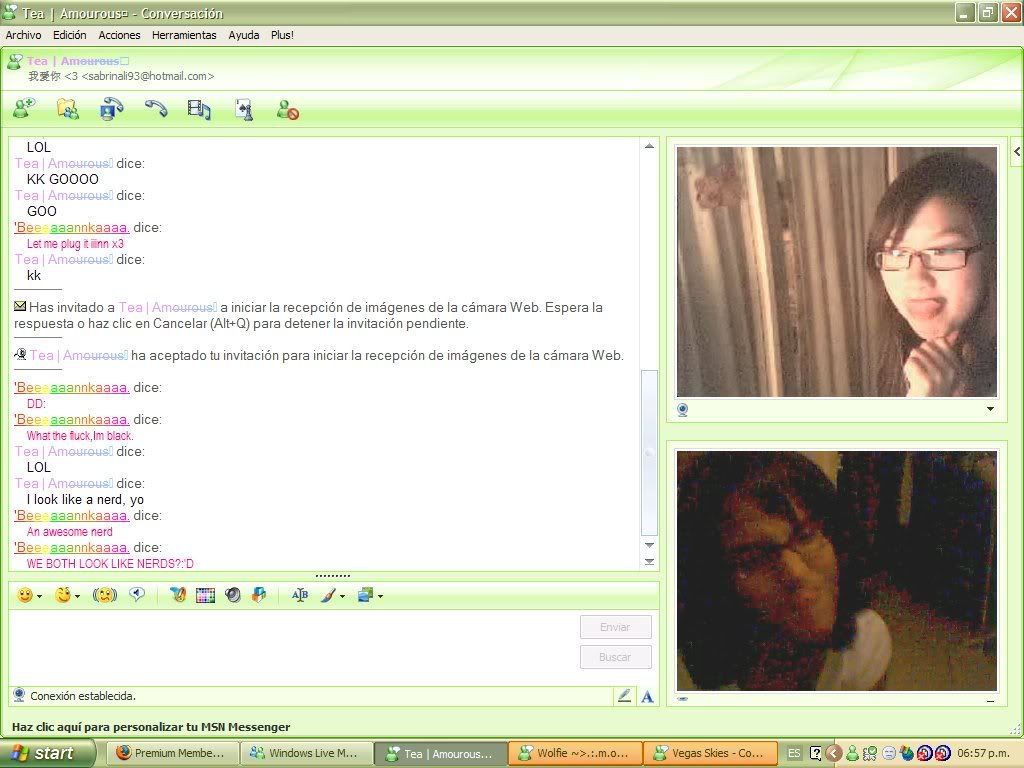Click the feather icon left of the colorful grid

178,595
